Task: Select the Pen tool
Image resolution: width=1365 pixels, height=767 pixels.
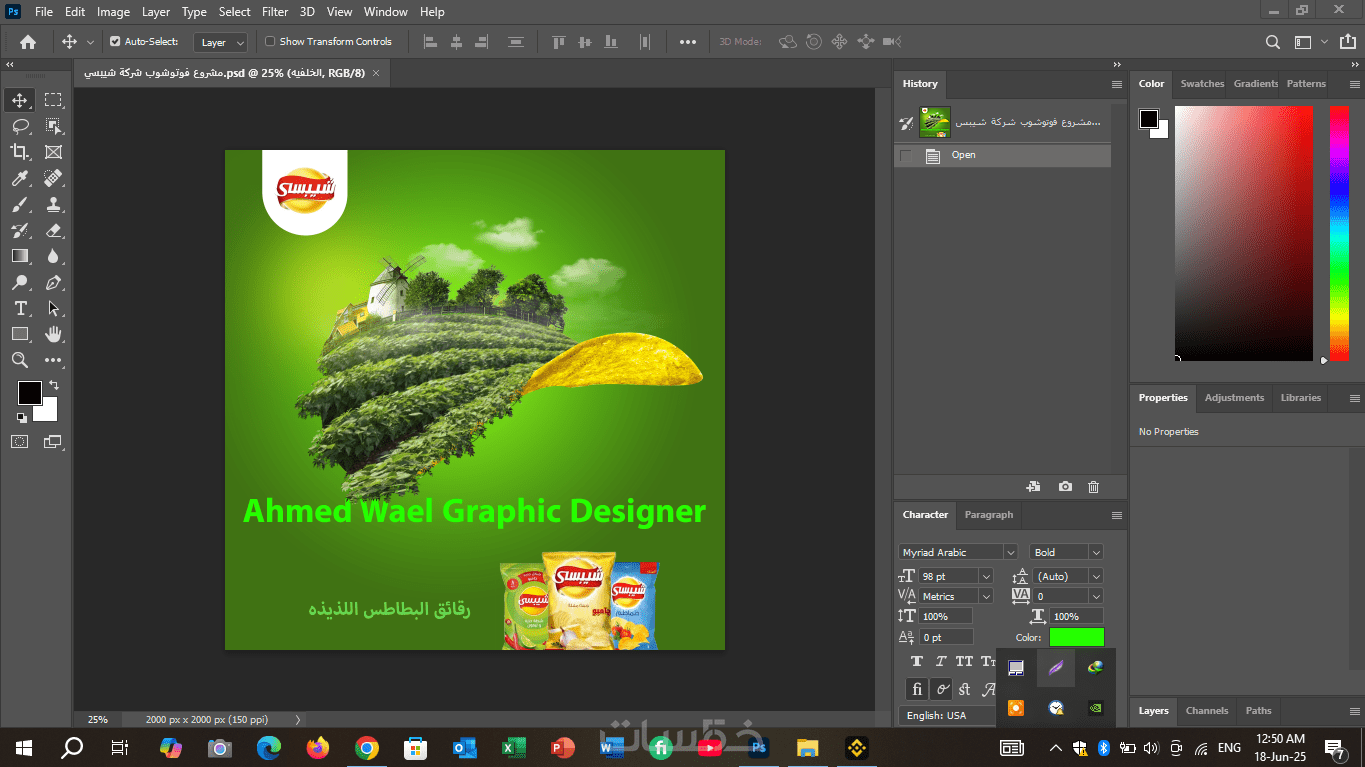Action: 53,282
